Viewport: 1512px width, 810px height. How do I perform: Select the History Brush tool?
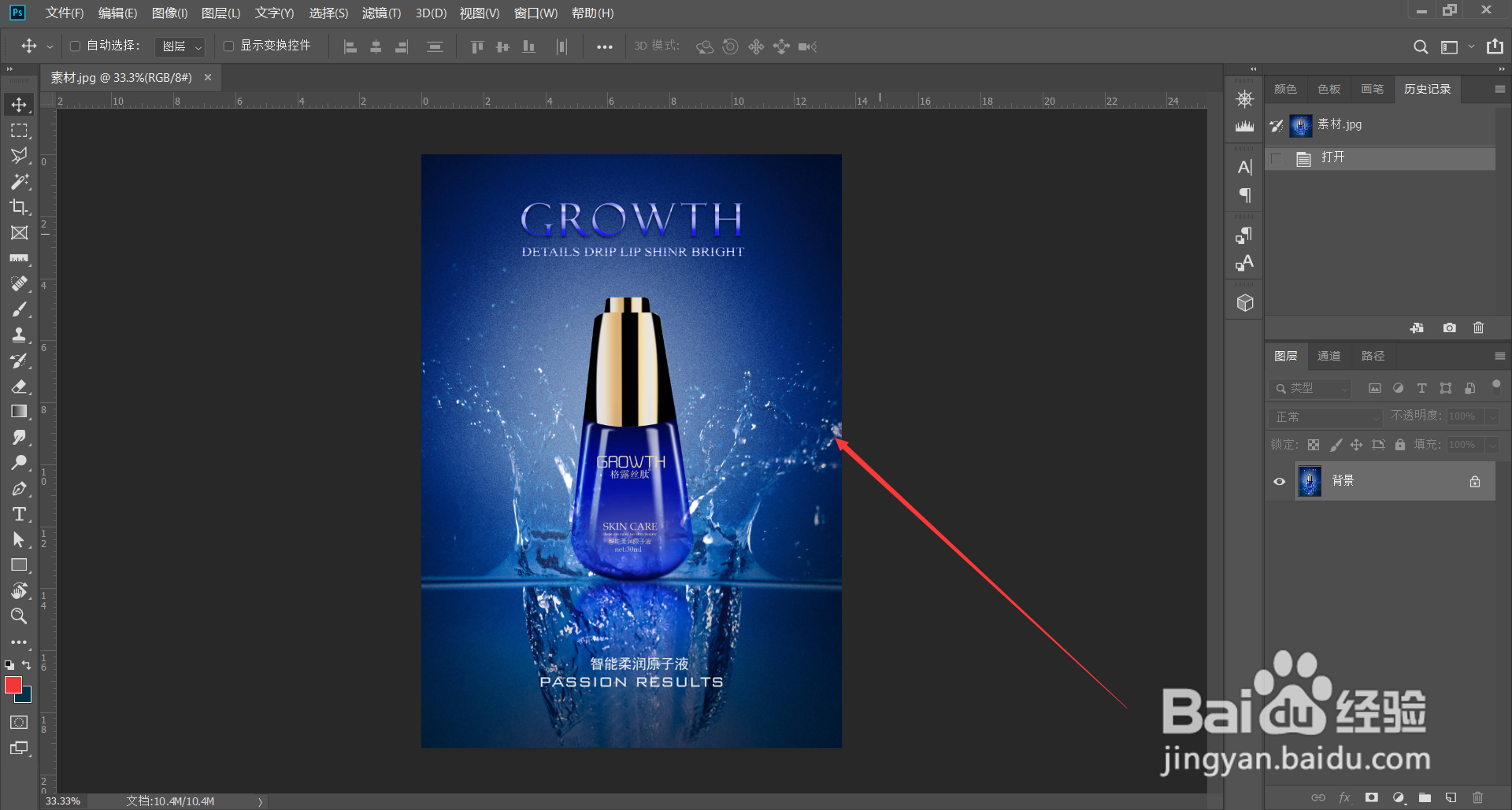[19, 361]
